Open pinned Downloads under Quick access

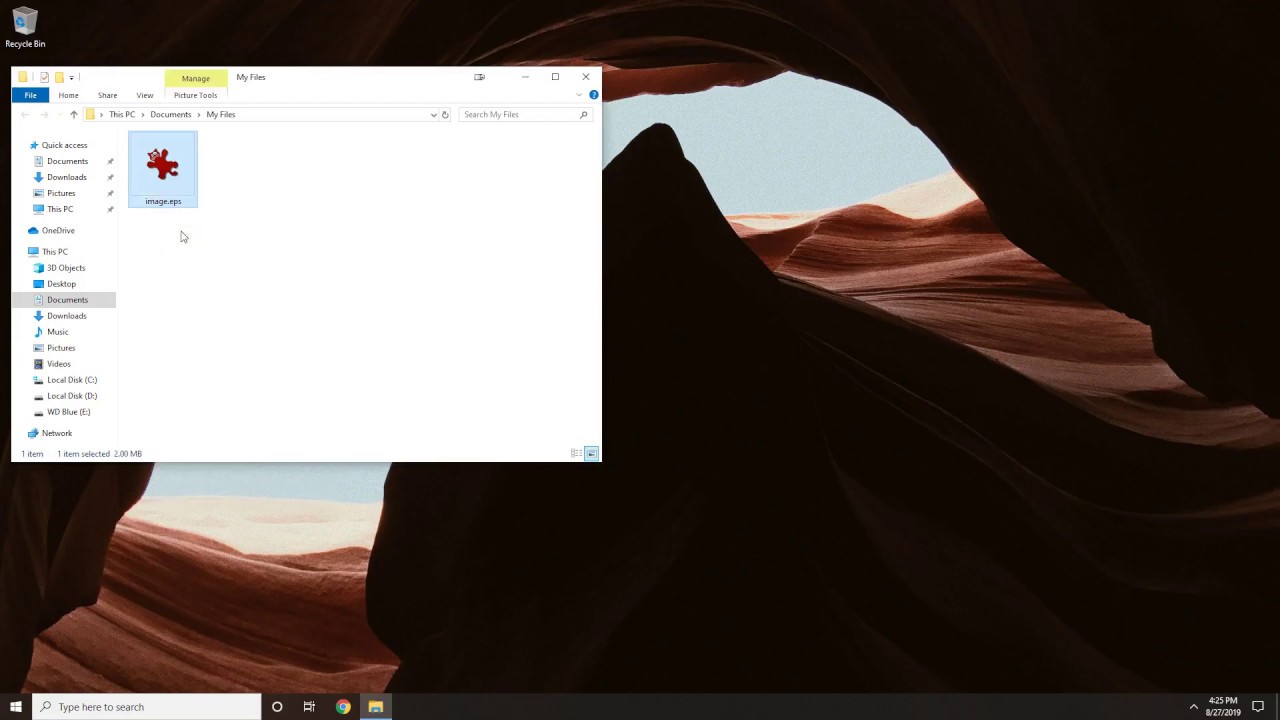click(x=67, y=177)
